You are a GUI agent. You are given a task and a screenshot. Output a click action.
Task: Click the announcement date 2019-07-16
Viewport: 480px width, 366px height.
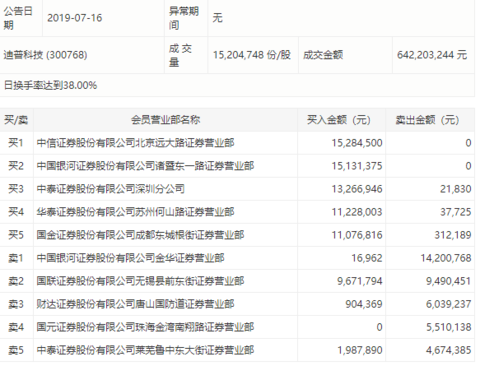75,18
